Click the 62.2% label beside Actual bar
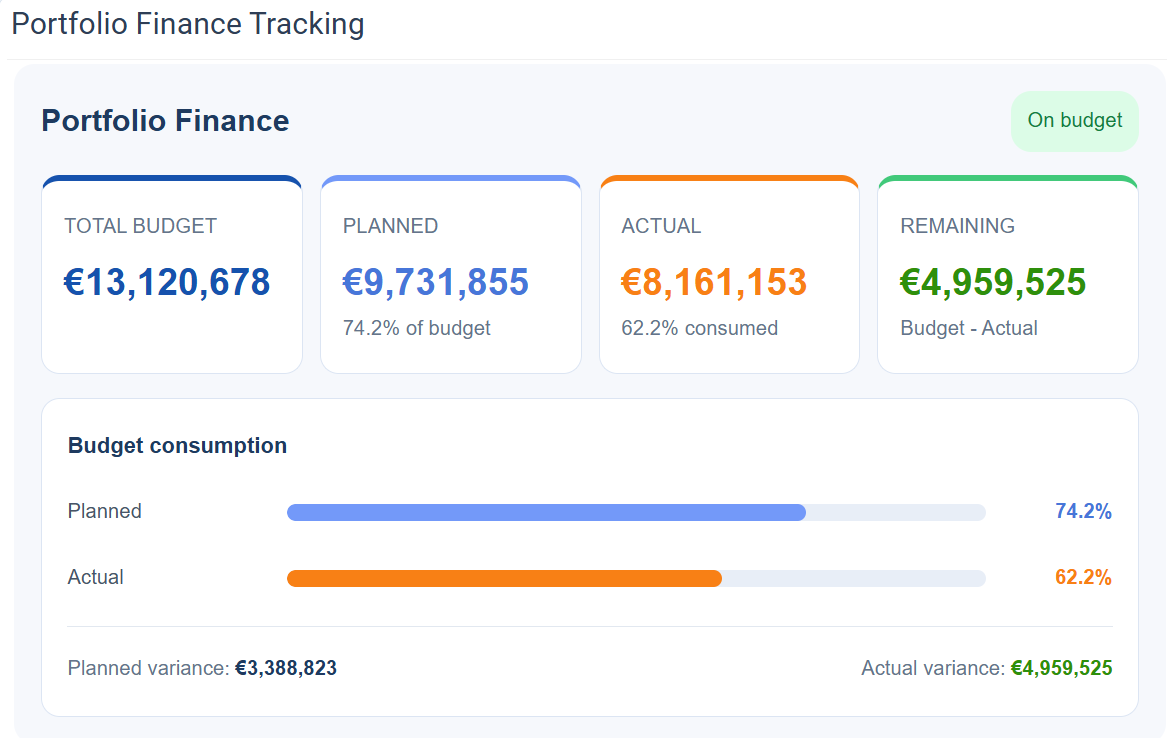 1083,577
